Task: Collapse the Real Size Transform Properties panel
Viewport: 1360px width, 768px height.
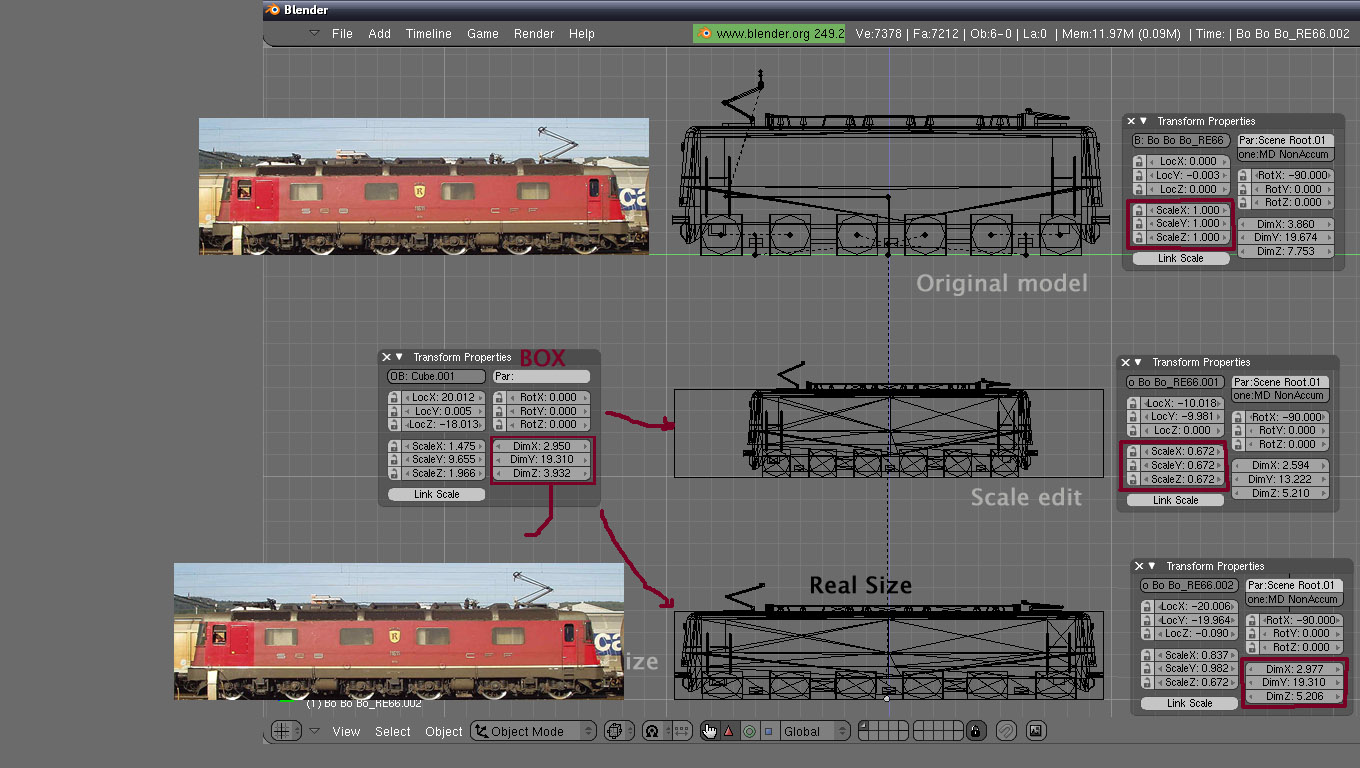Action: coord(1152,566)
